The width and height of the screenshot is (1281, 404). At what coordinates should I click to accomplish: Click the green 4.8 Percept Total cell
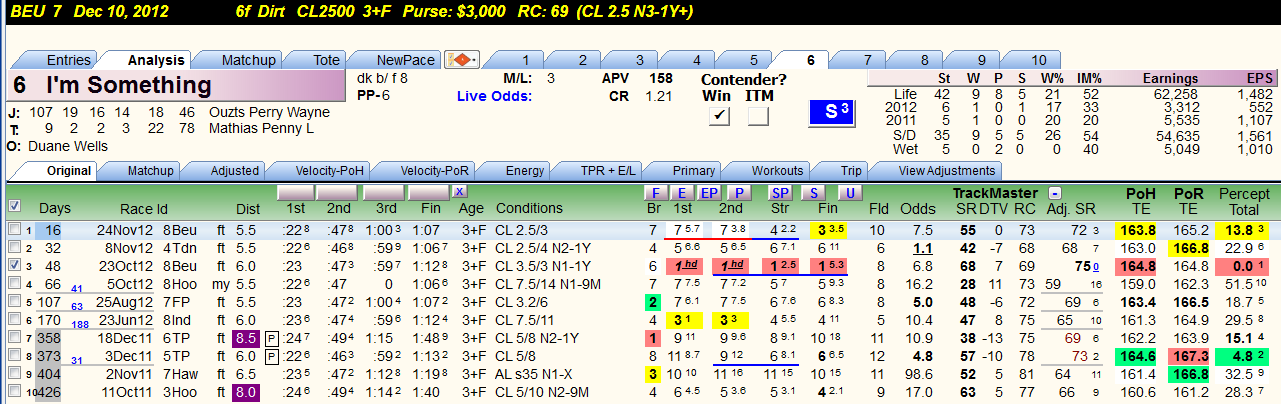[1244, 355]
